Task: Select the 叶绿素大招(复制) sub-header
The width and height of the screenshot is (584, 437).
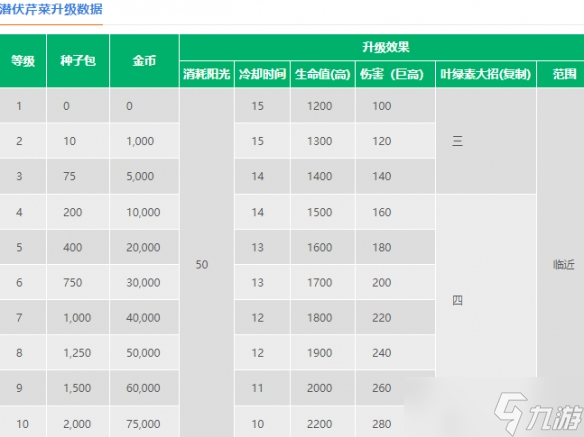Action: (486, 74)
